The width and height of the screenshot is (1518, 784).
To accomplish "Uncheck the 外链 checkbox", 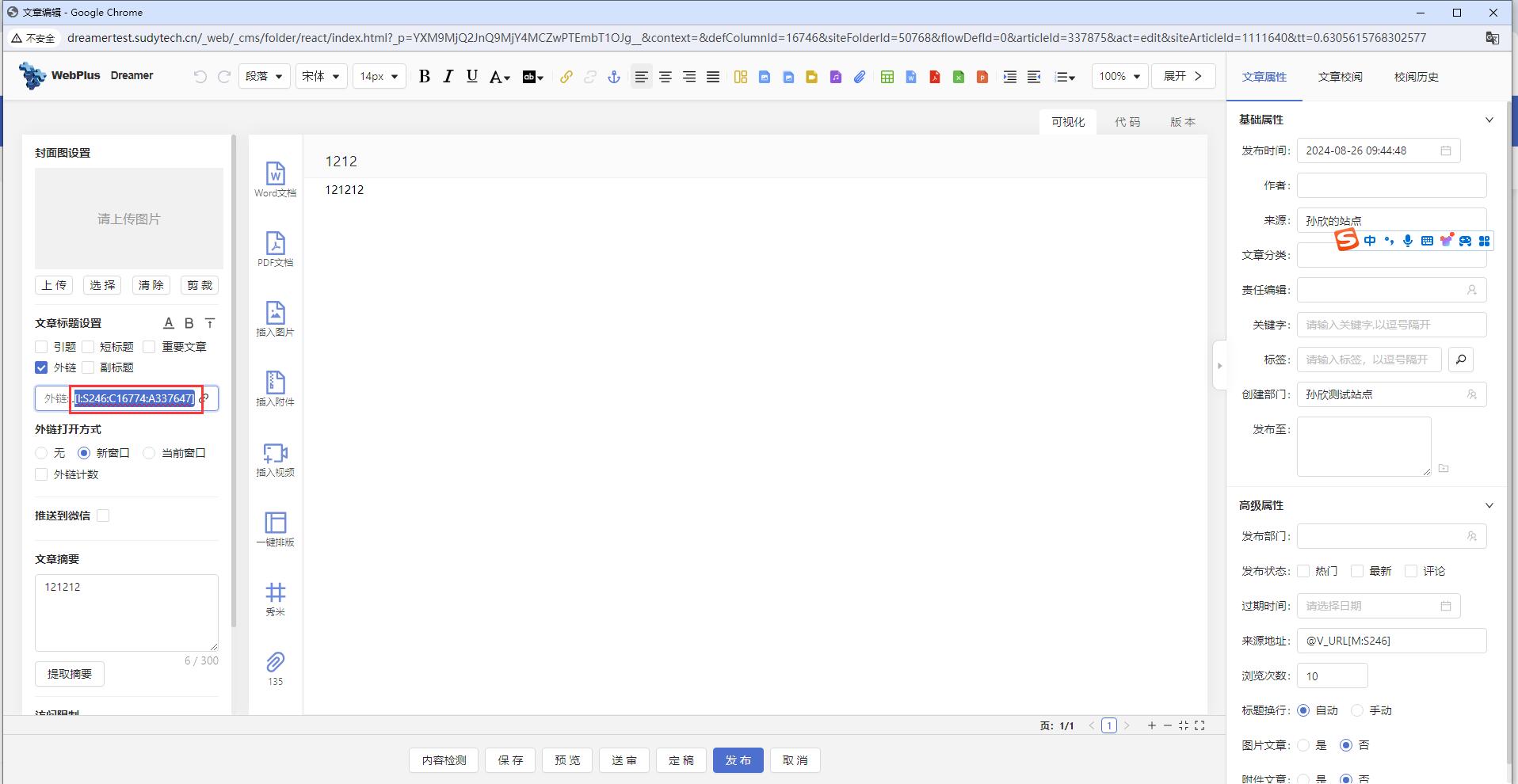I will click(41, 367).
